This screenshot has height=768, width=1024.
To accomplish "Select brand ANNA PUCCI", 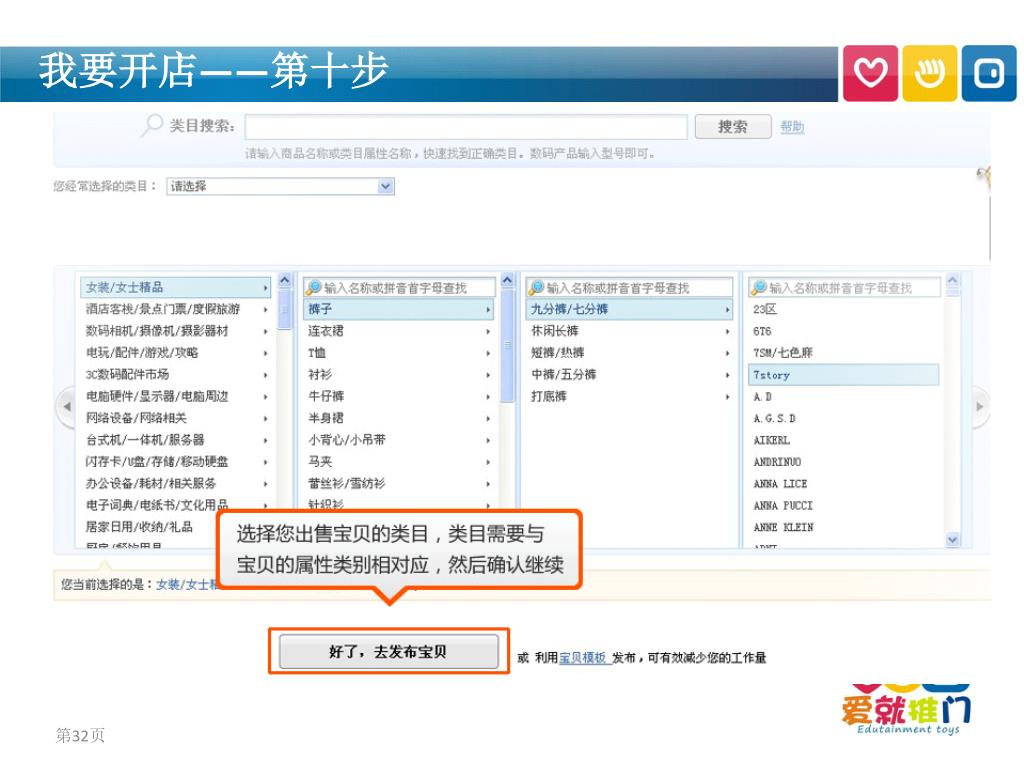I will click(783, 505).
